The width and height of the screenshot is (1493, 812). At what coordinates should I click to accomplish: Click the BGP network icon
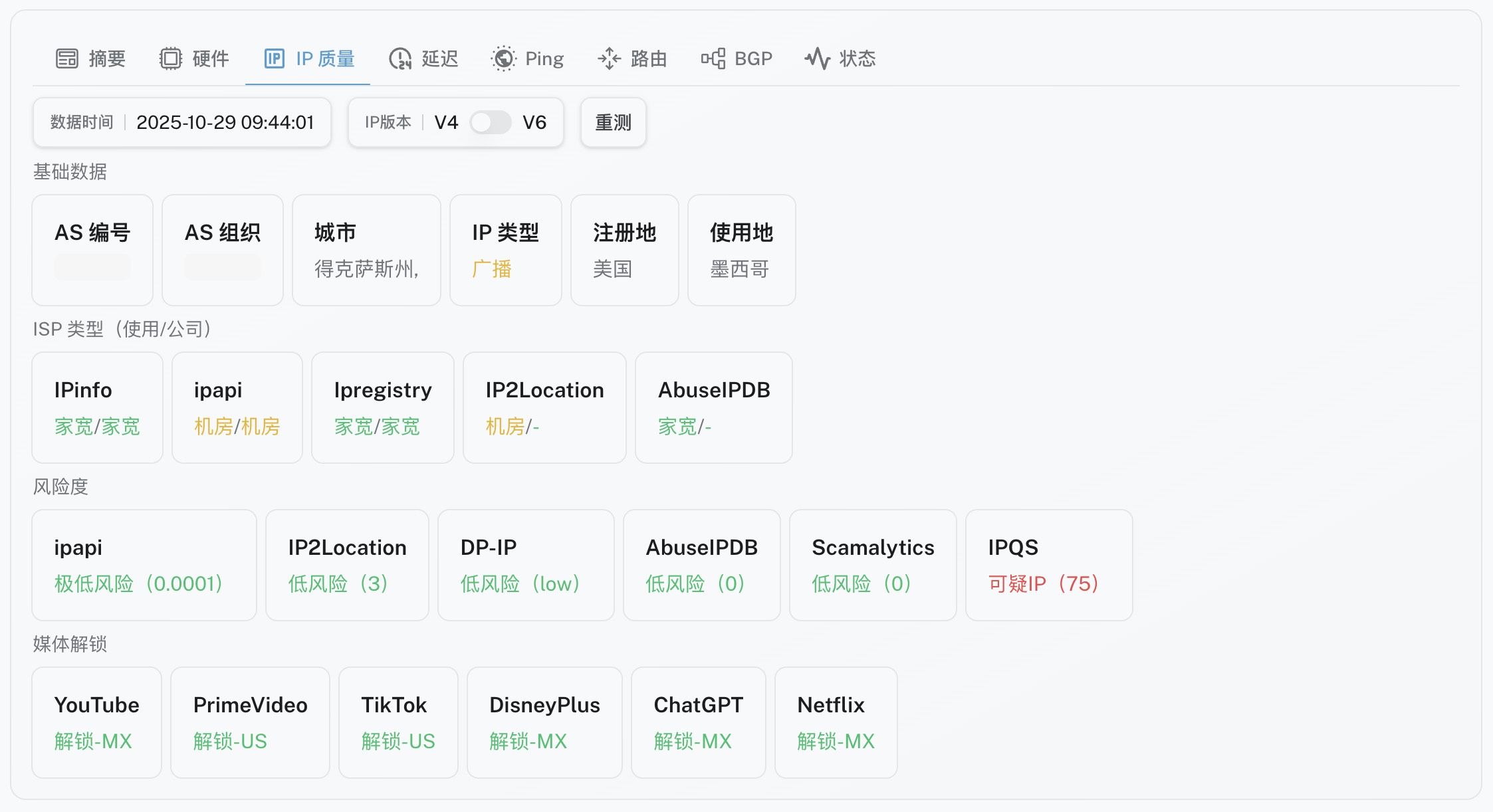[713, 58]
